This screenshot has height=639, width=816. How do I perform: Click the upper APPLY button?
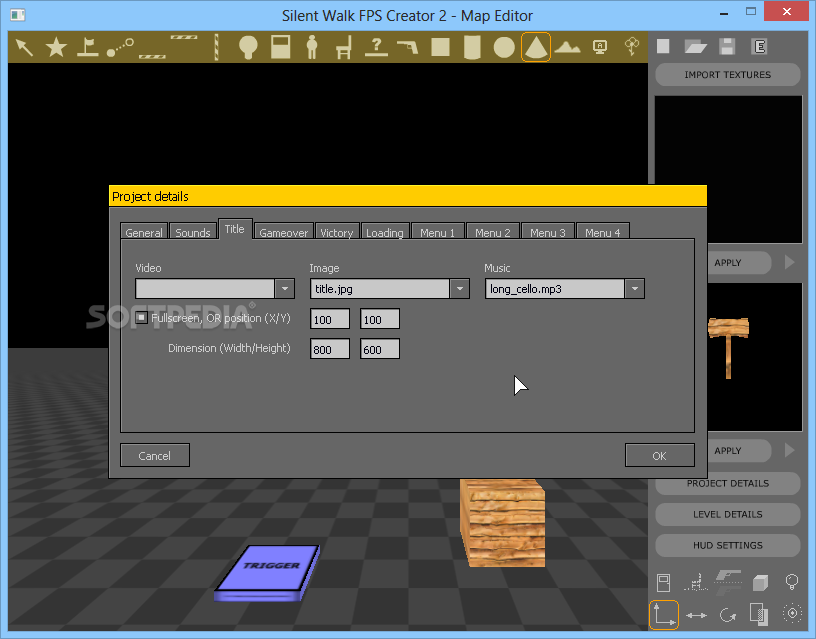tap(739, 262)
